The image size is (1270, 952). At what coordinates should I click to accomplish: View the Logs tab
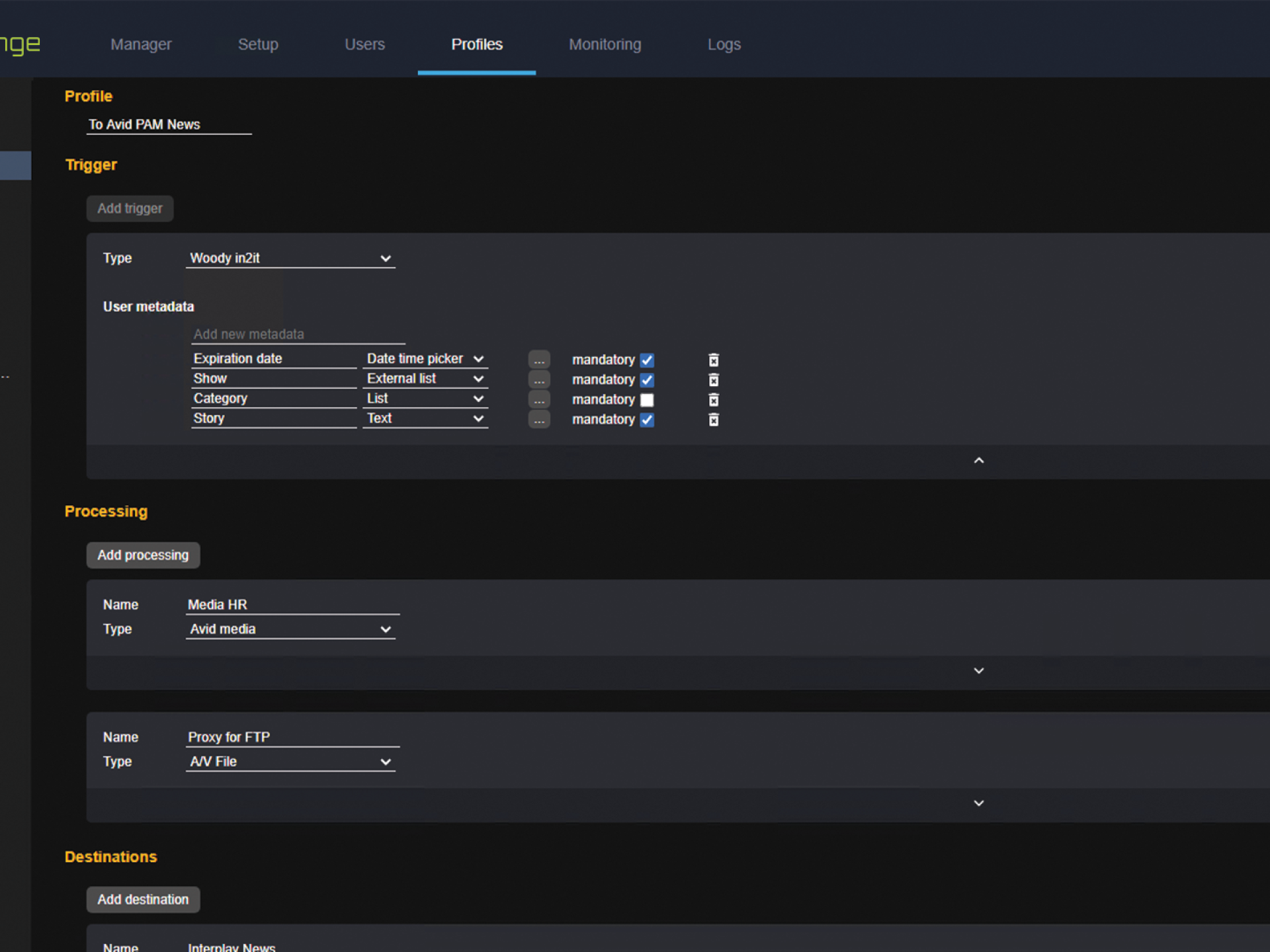coord(724,44)
